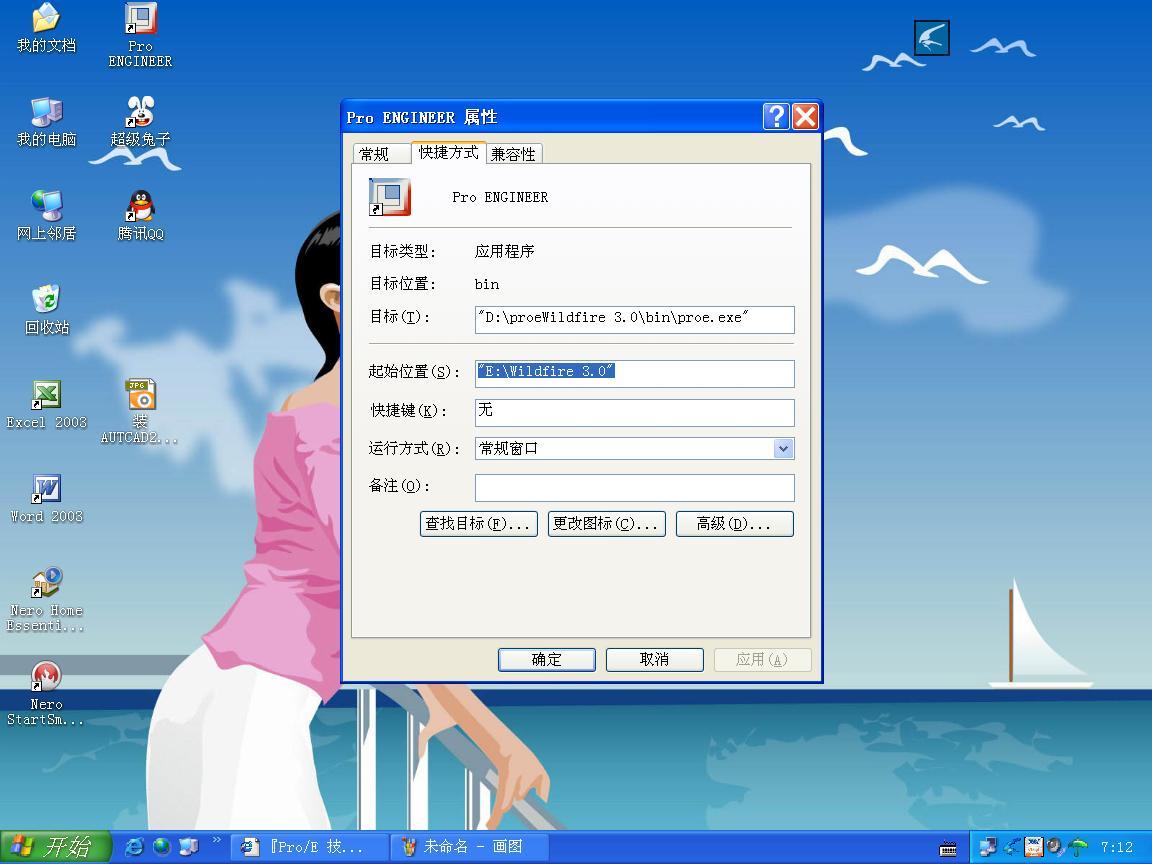Screen dimensions: 1152x864
Task: Select the Word 2003 shortcut icon
Action: 46,499
